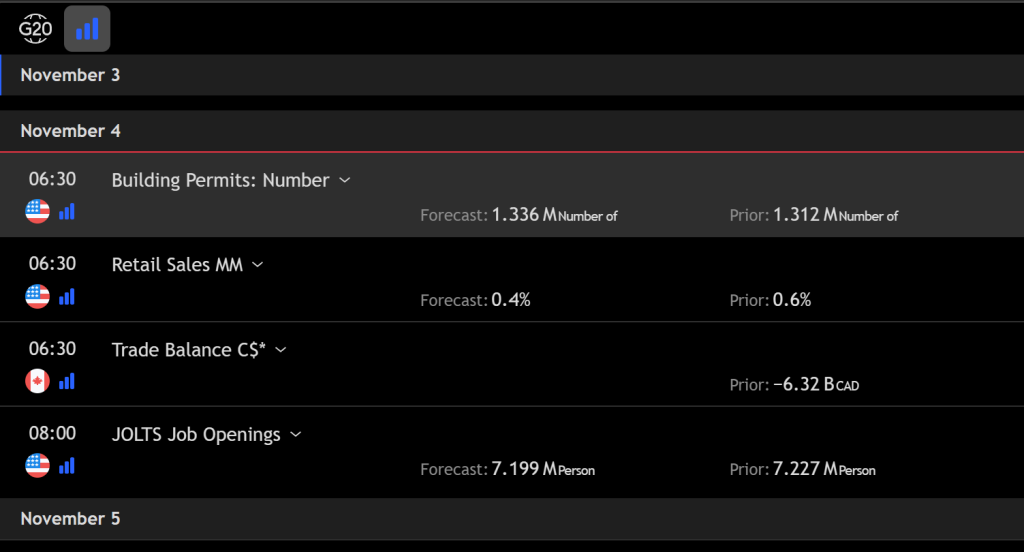Click importance bars icon for Building Permits
1024x552 pixels.
67,212
